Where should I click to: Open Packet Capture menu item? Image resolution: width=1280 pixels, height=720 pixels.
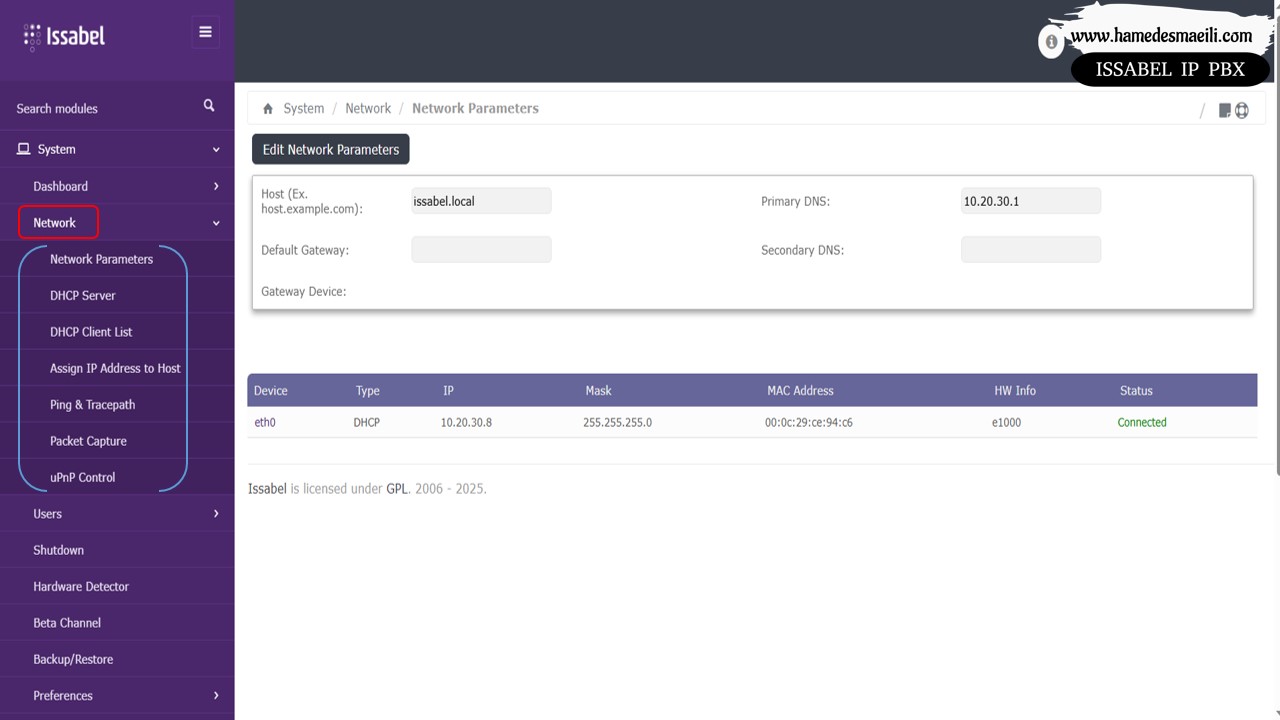[88, 441]
